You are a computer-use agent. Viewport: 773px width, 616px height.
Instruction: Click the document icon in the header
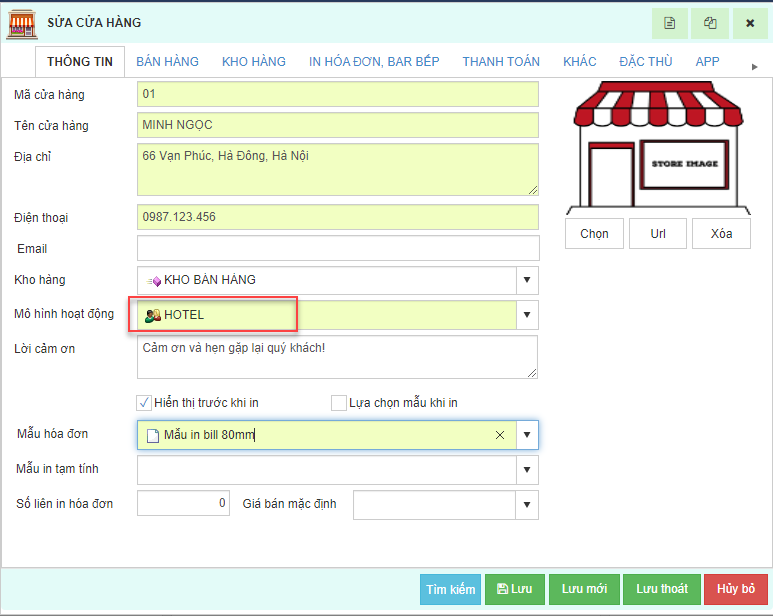670,23
